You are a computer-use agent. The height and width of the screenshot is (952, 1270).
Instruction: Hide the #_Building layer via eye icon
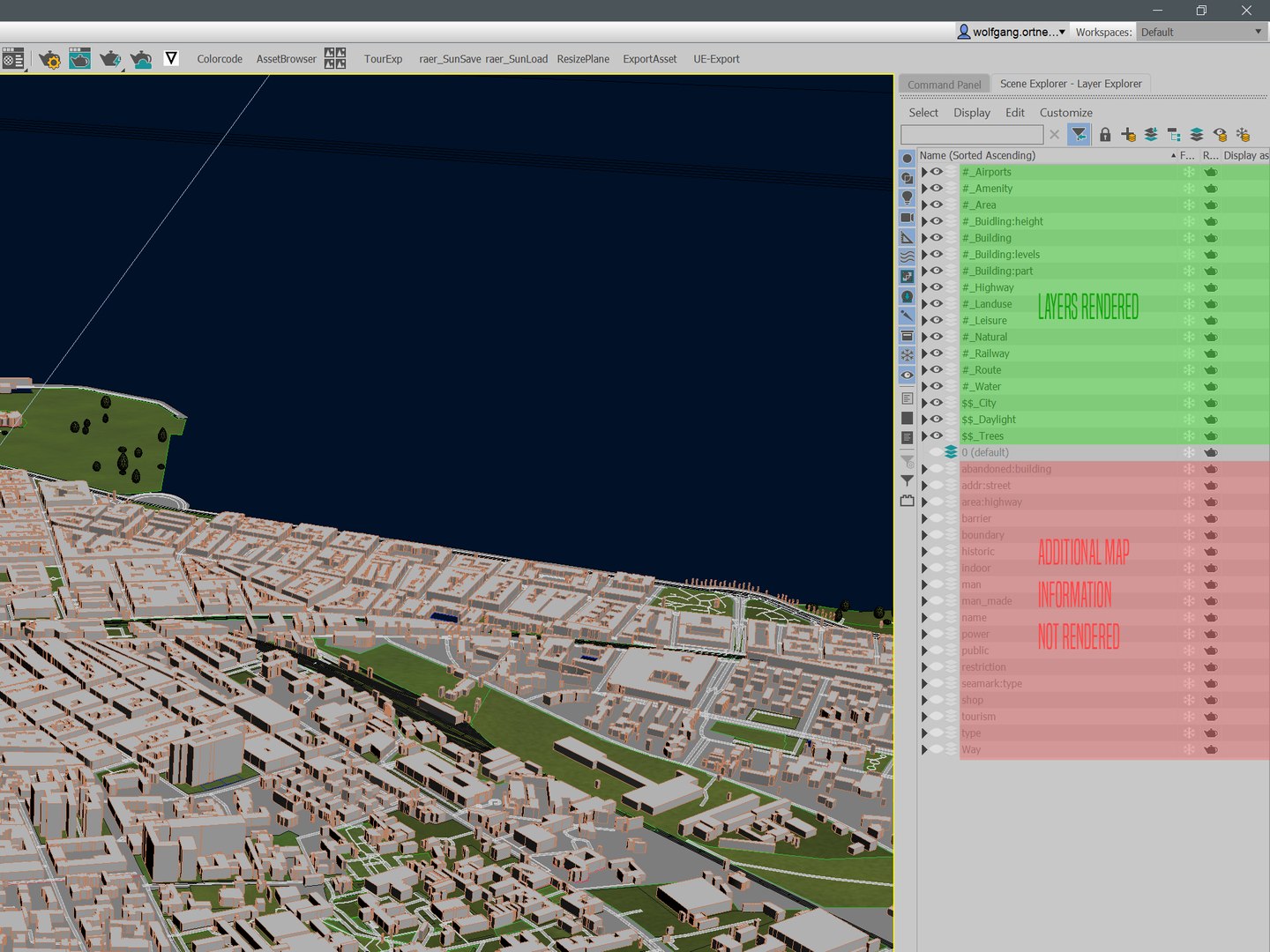tap(937, 238)
